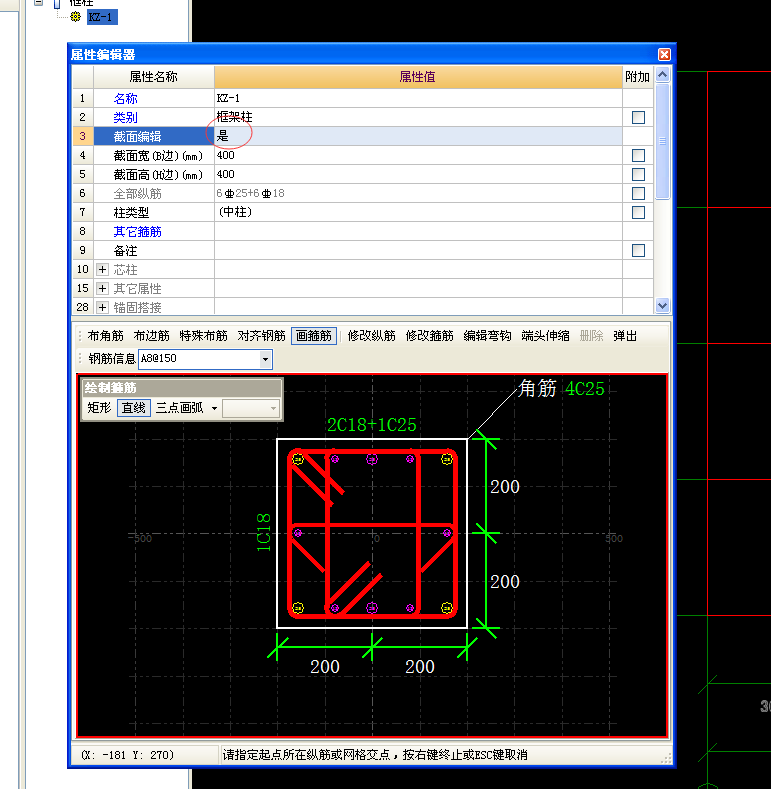Click bottom-left yellow corner rebar in section

point(298,608)
